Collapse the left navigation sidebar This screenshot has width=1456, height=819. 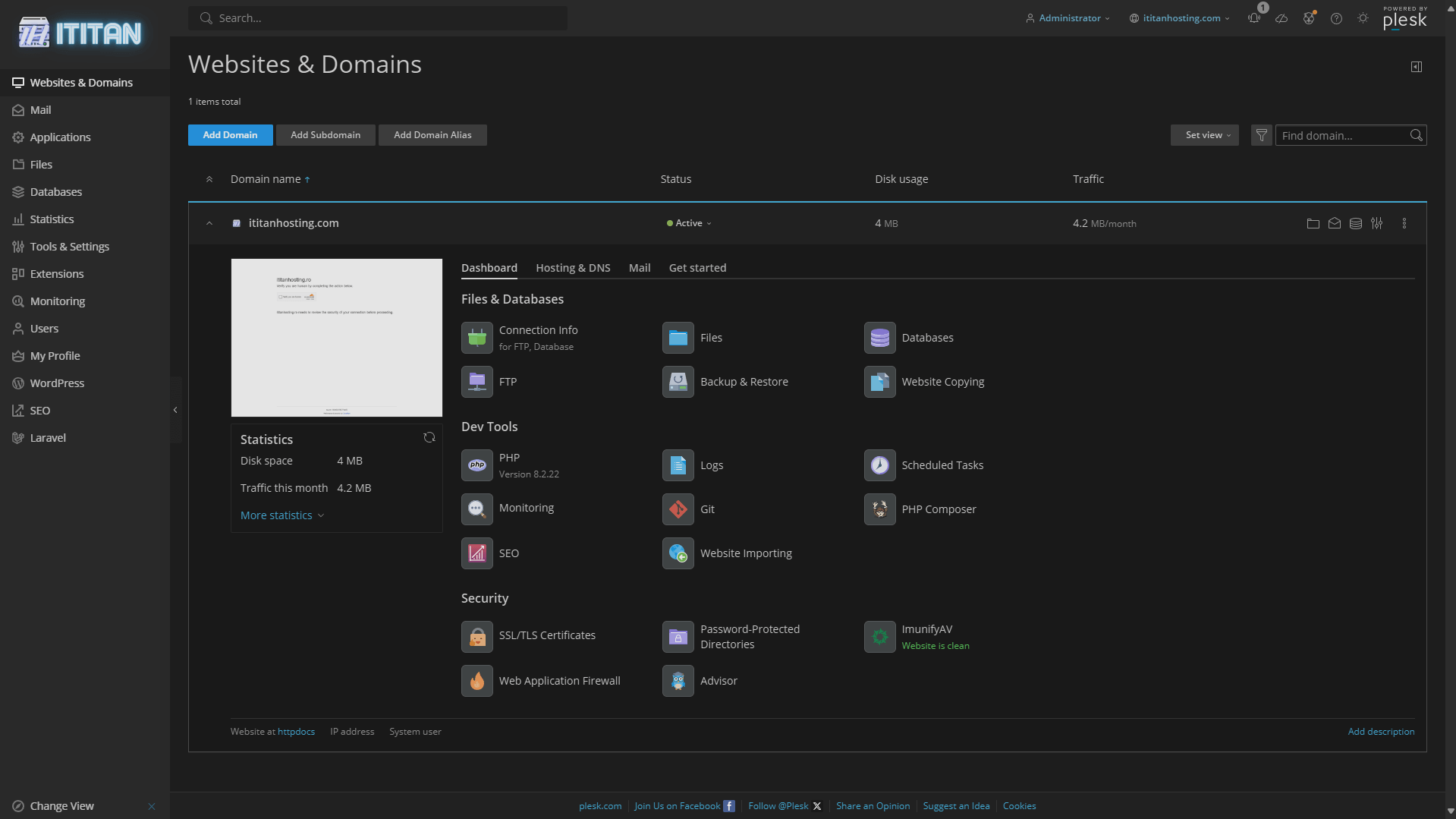(175, 410)
